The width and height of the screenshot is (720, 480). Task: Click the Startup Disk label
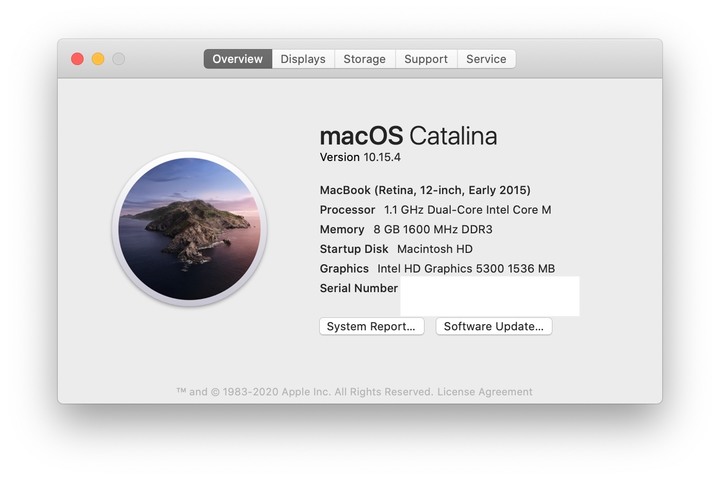[354, 249]
